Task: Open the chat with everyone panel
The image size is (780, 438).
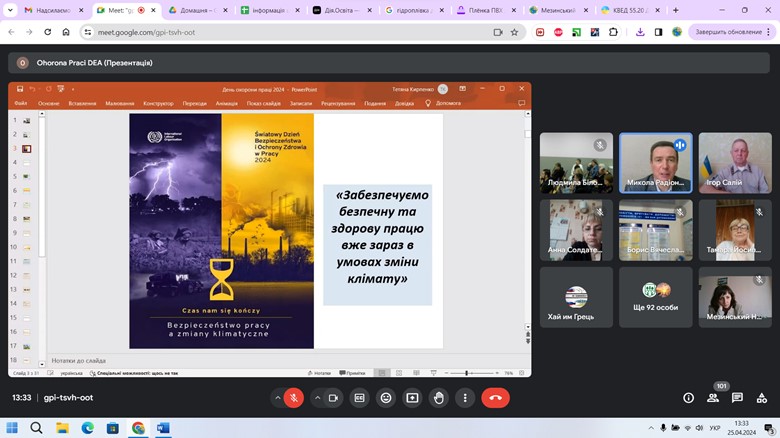Action: coord(737,398)
